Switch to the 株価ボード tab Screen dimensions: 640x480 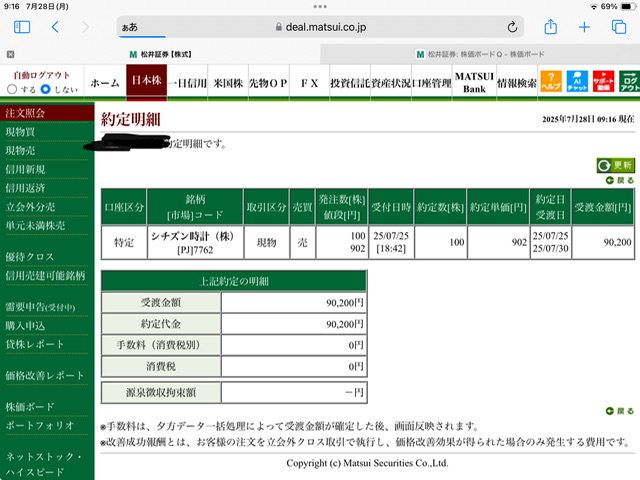pos(480,54)
